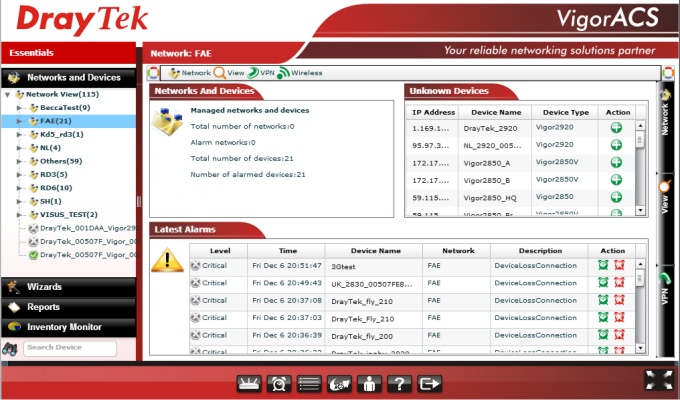Expand the Others(59) network node
The image size is (680, 400).
click(x=19, y=161)
